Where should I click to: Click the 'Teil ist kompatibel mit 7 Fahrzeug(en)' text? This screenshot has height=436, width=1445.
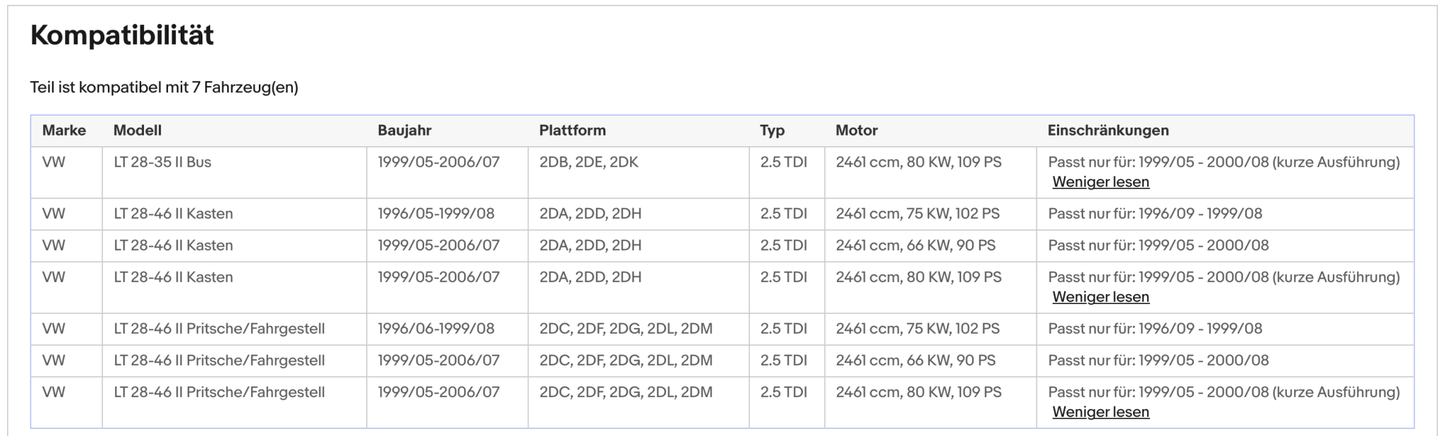164,88
